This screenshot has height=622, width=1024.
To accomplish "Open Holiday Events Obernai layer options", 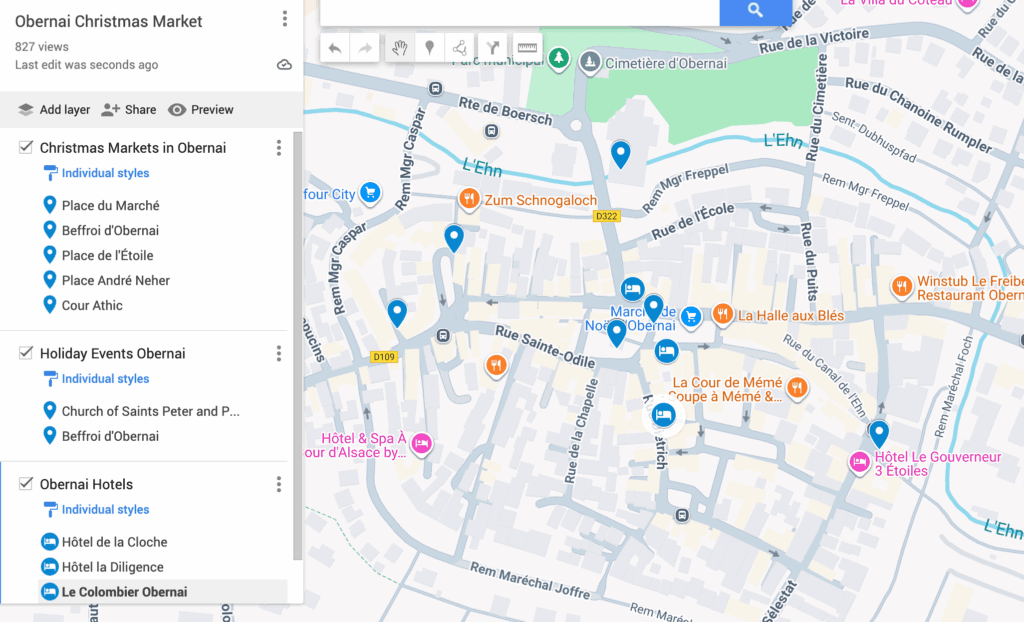I will (279, 353).
